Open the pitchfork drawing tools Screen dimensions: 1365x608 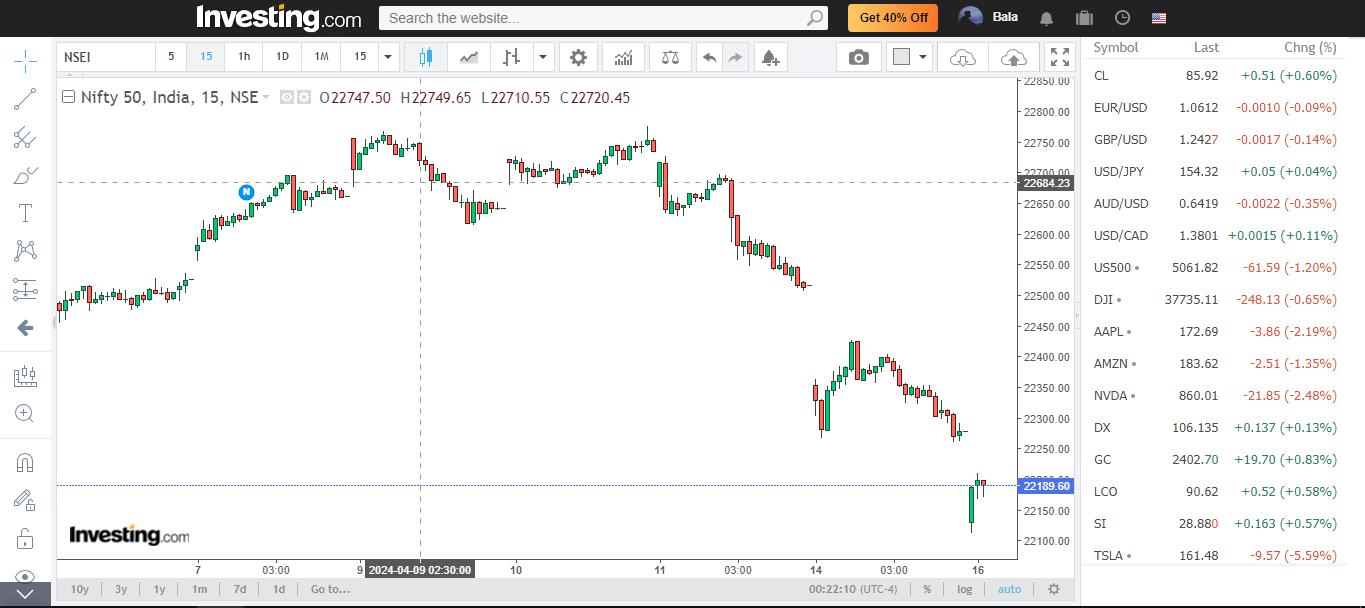click(25, 137)
